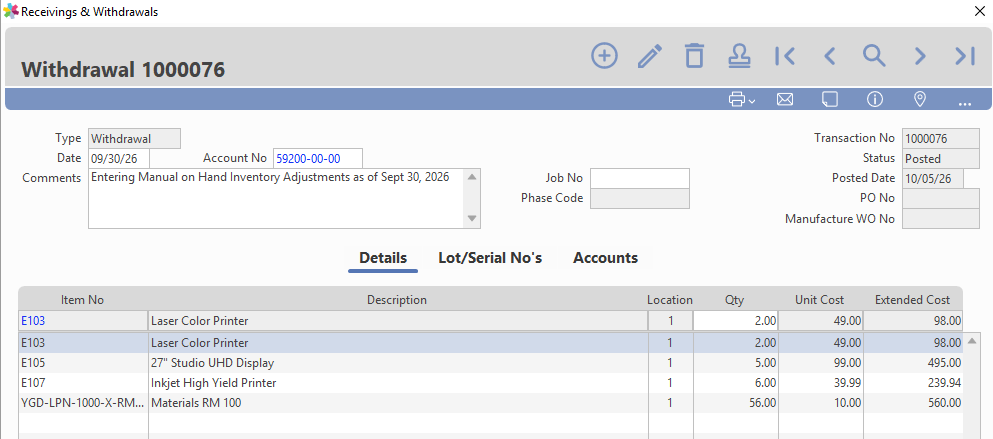Click the stamp post icon
The height and width of the screenshot is (439, 993).
739,56
